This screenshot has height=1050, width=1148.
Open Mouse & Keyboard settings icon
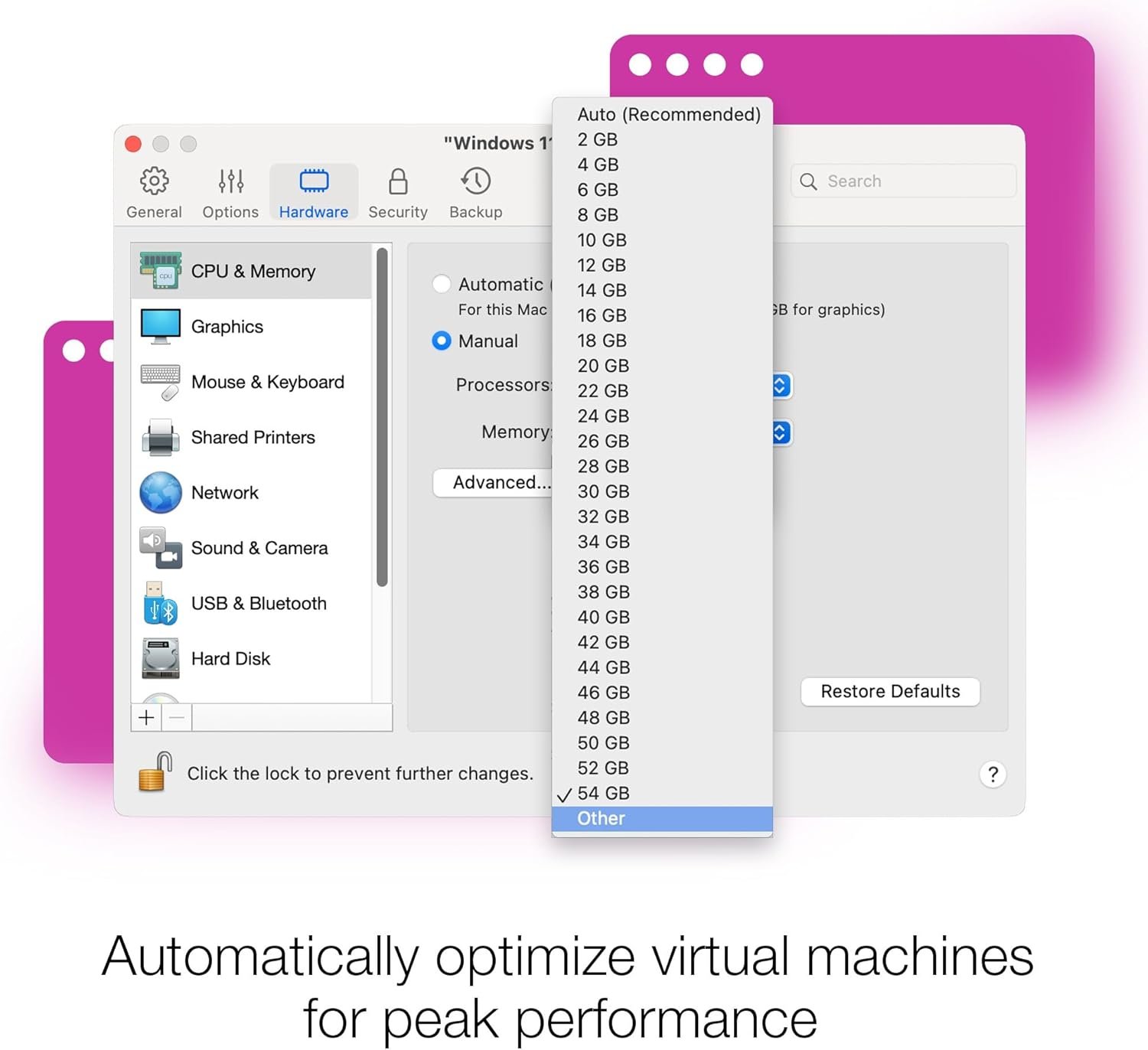161,382
